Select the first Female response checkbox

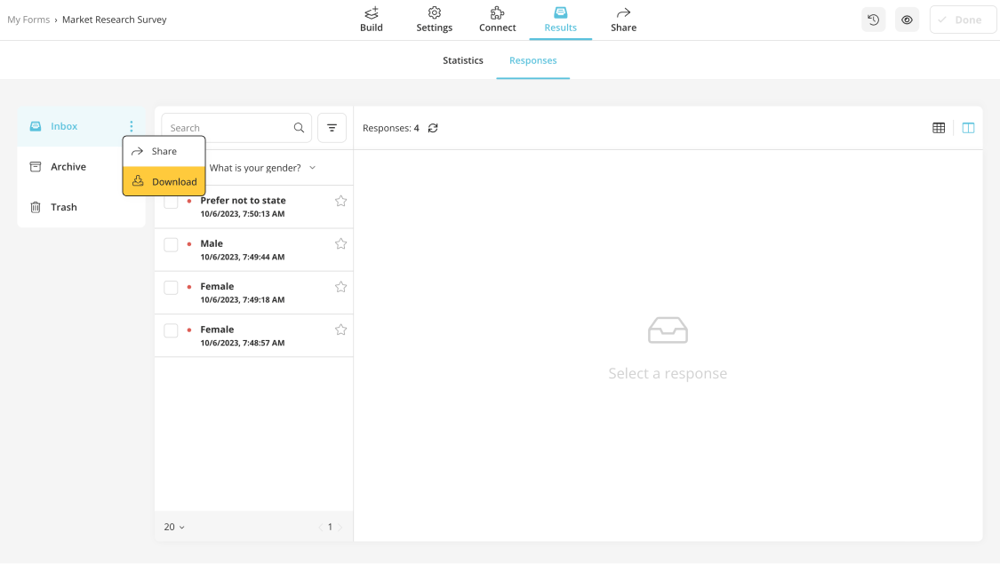click(x=171, y=288)
